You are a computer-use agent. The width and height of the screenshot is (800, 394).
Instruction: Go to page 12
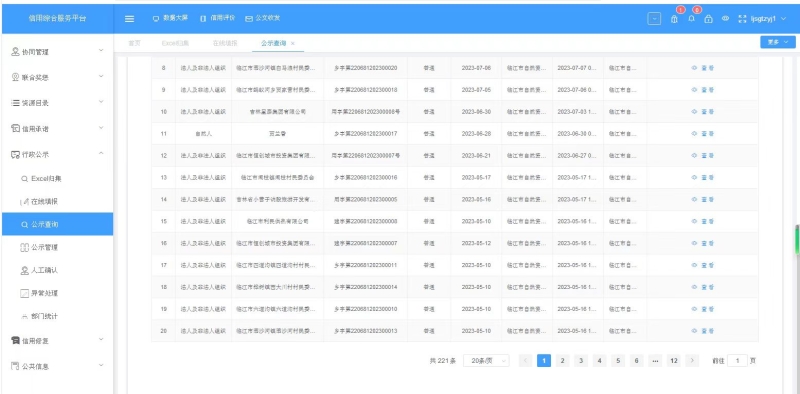point(674,361)
